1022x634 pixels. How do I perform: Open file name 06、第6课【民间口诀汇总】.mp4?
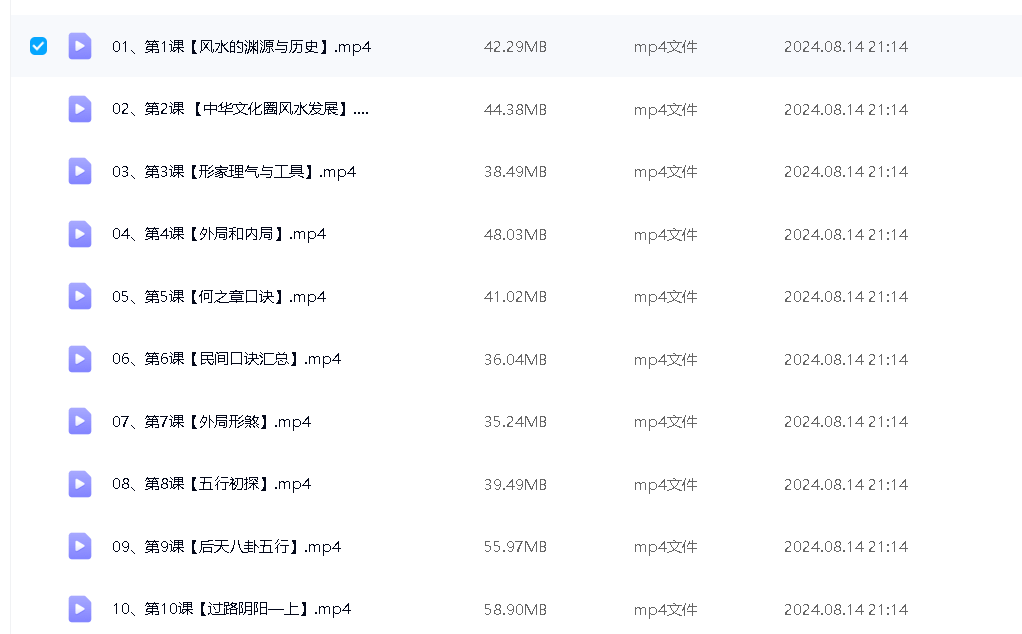(226, 359)
